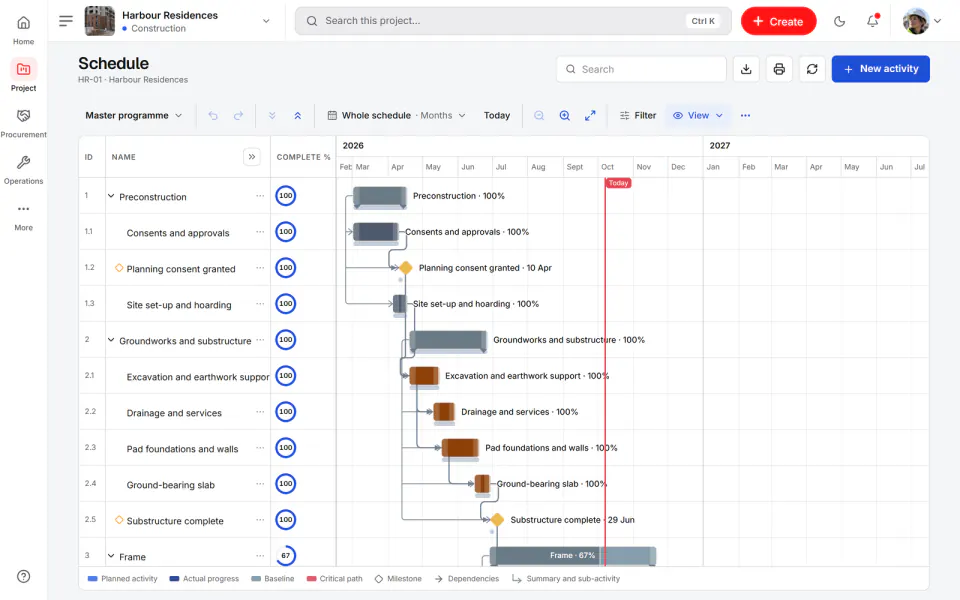This screenshot has height=600, width=960.
Task: Undo the last schedule change
Action: coord(213,115)
